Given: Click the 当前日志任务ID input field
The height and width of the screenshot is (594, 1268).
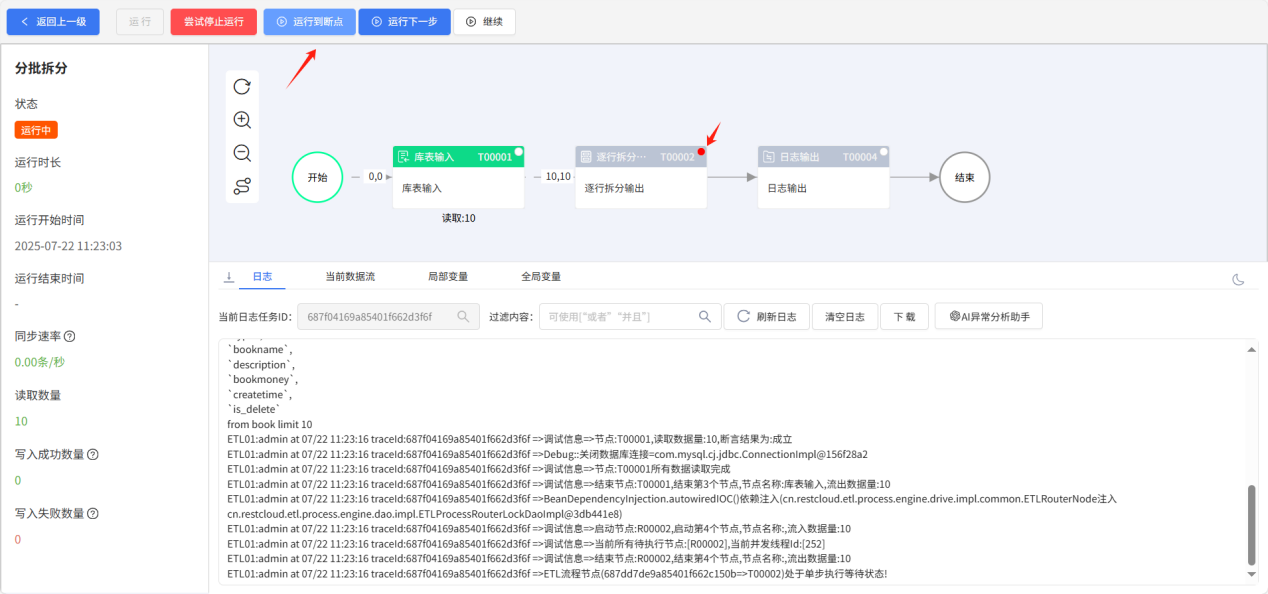Looking at the screenshot, I should click(388, 317).
